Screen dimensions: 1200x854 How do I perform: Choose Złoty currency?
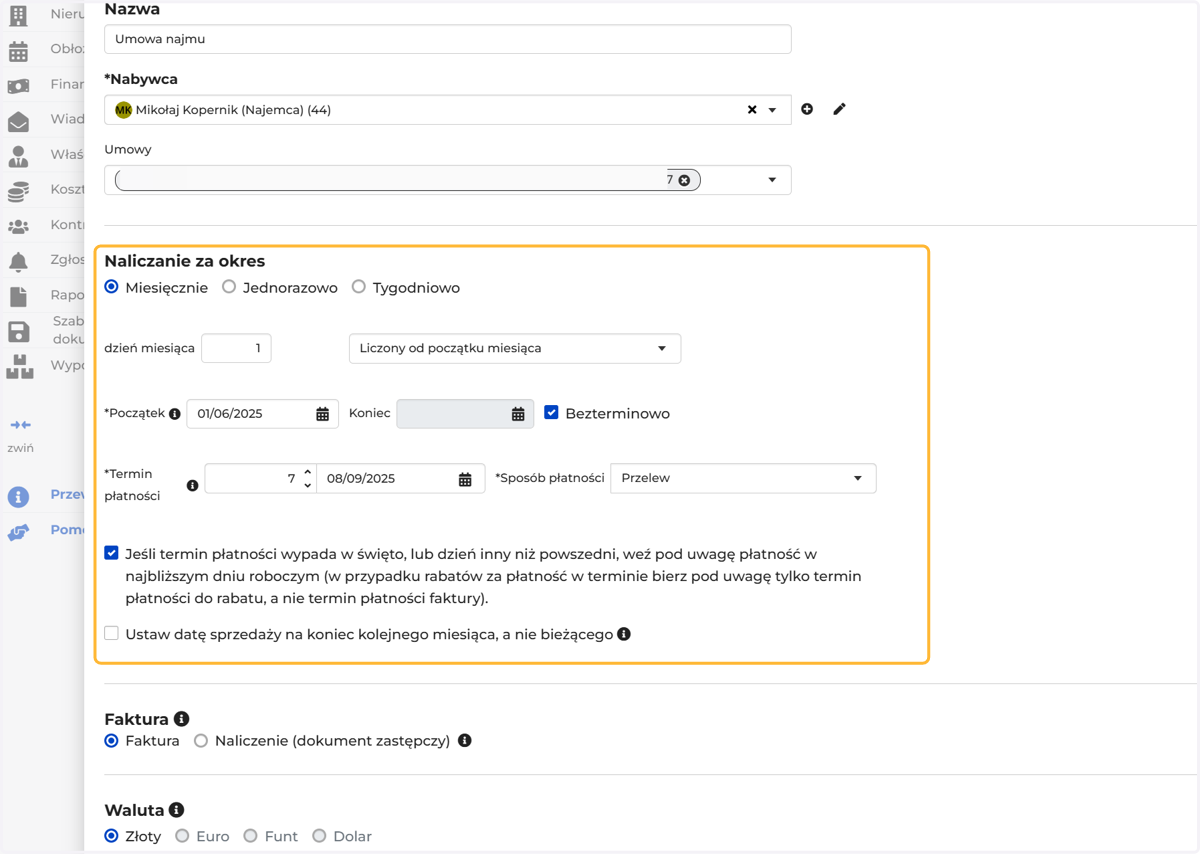click(x=111, y=836)
